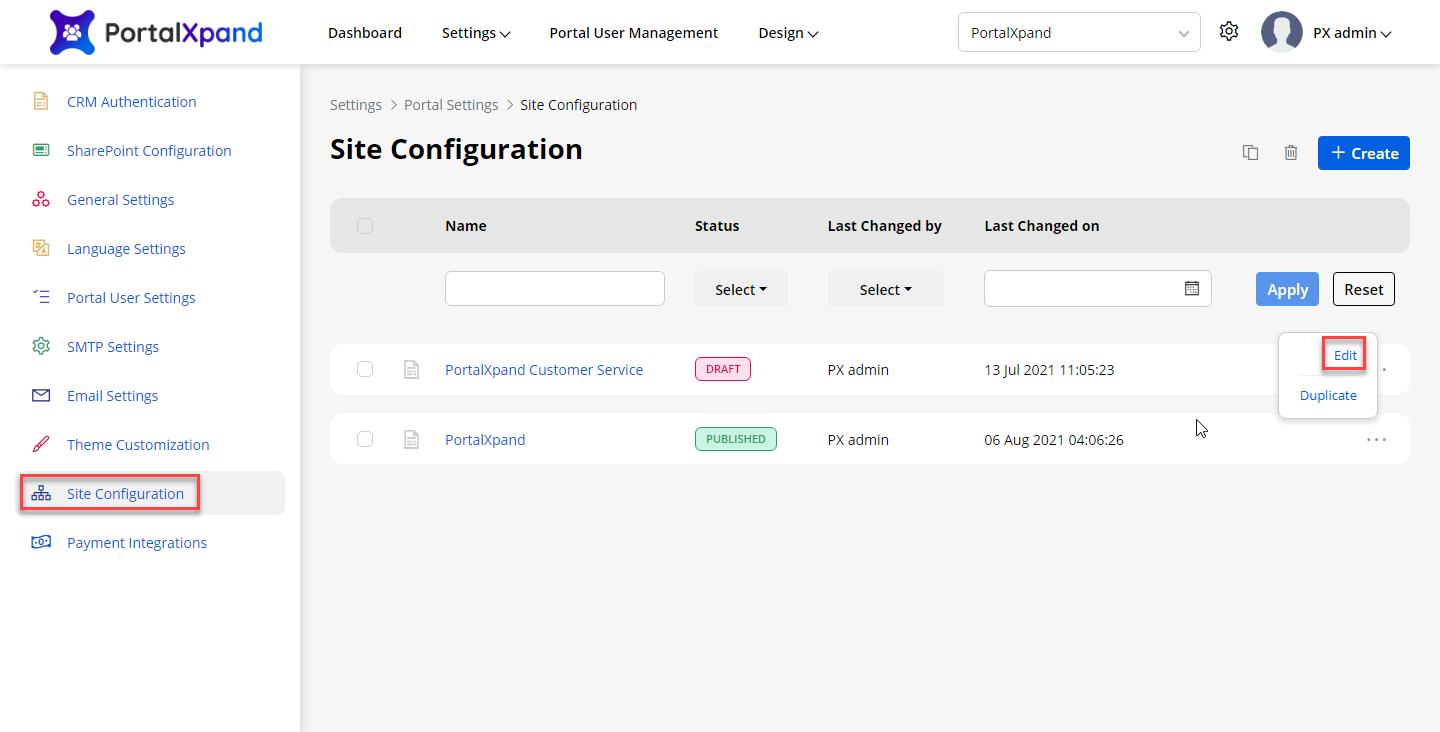Open the PortalXpand Customer Service link
Viewport: 1440px width, 732px height.
click(544, 370)
